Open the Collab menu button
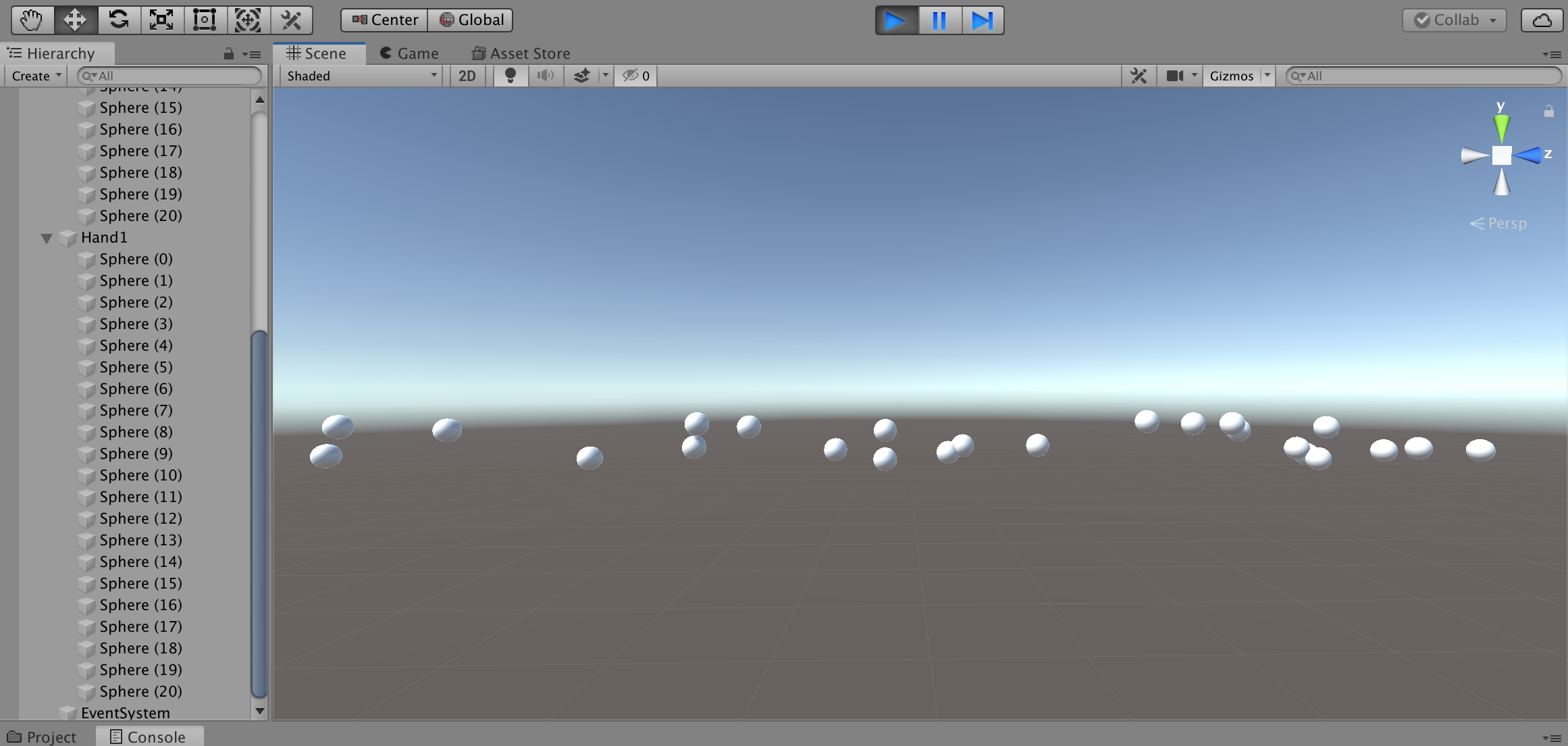The image size is (1568, 746). pos(1455,20)
